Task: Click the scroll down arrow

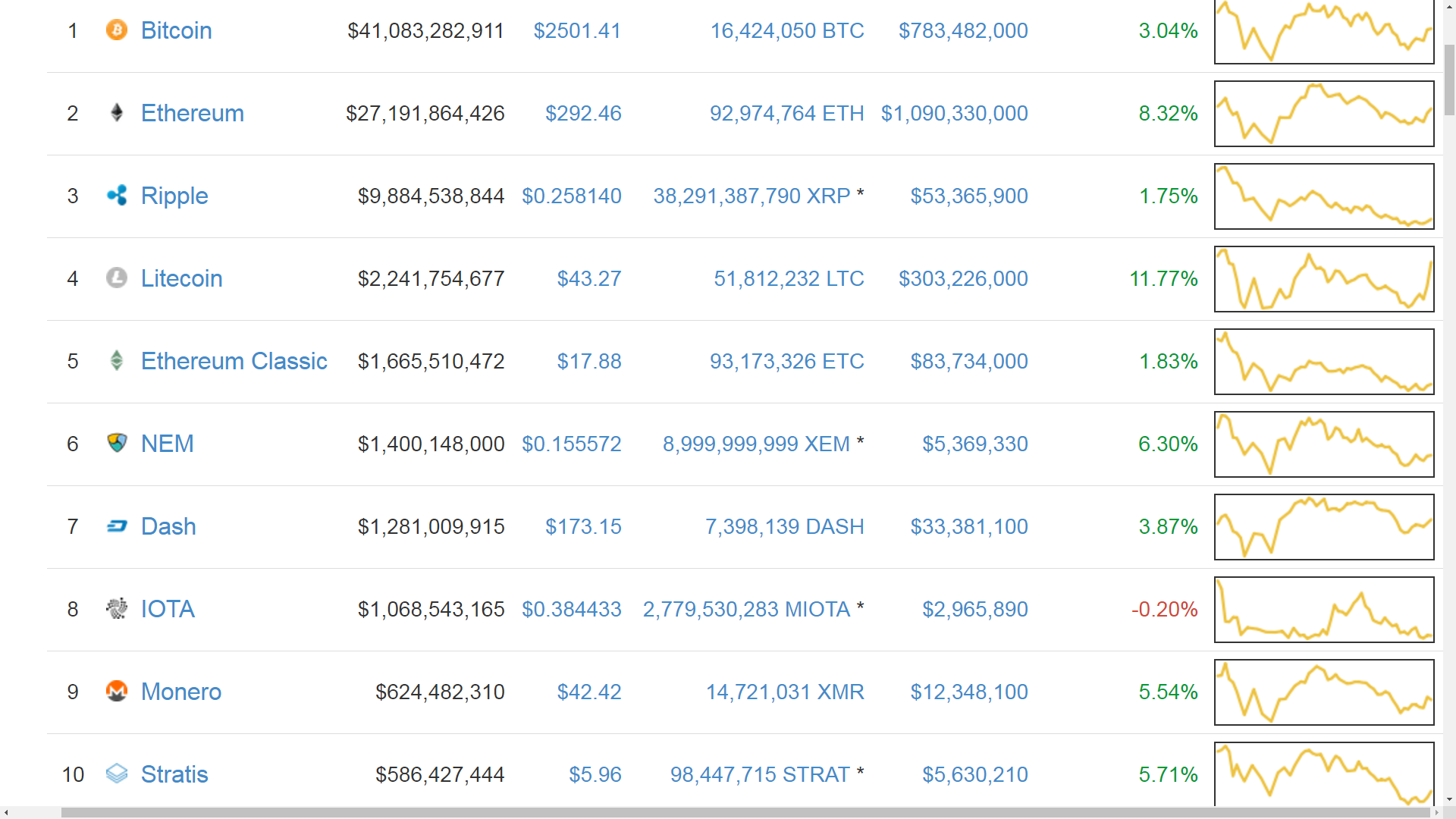Action: [1449, 799]
